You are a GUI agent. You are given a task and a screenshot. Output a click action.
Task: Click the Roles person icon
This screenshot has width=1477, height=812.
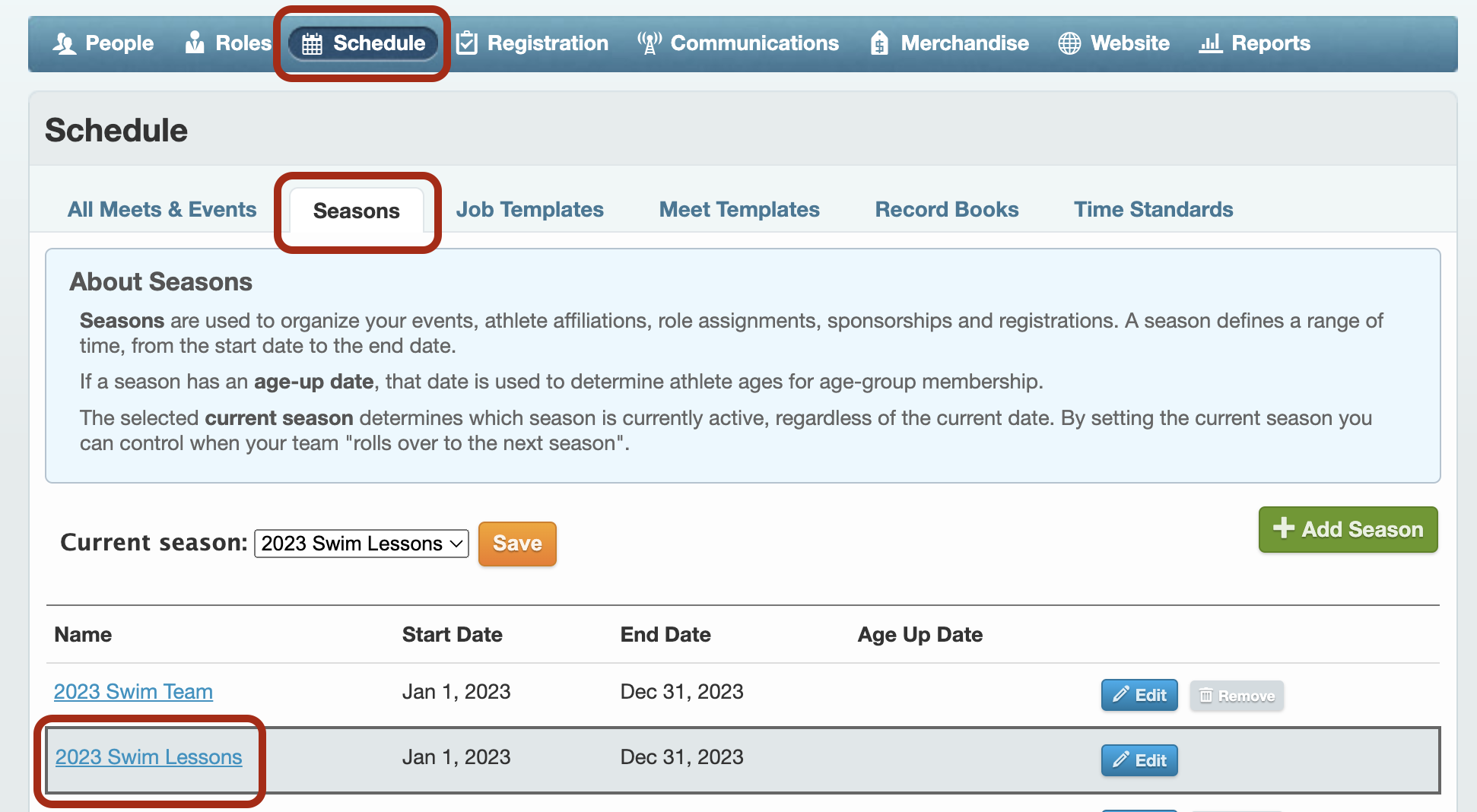[x=195, y=43]
